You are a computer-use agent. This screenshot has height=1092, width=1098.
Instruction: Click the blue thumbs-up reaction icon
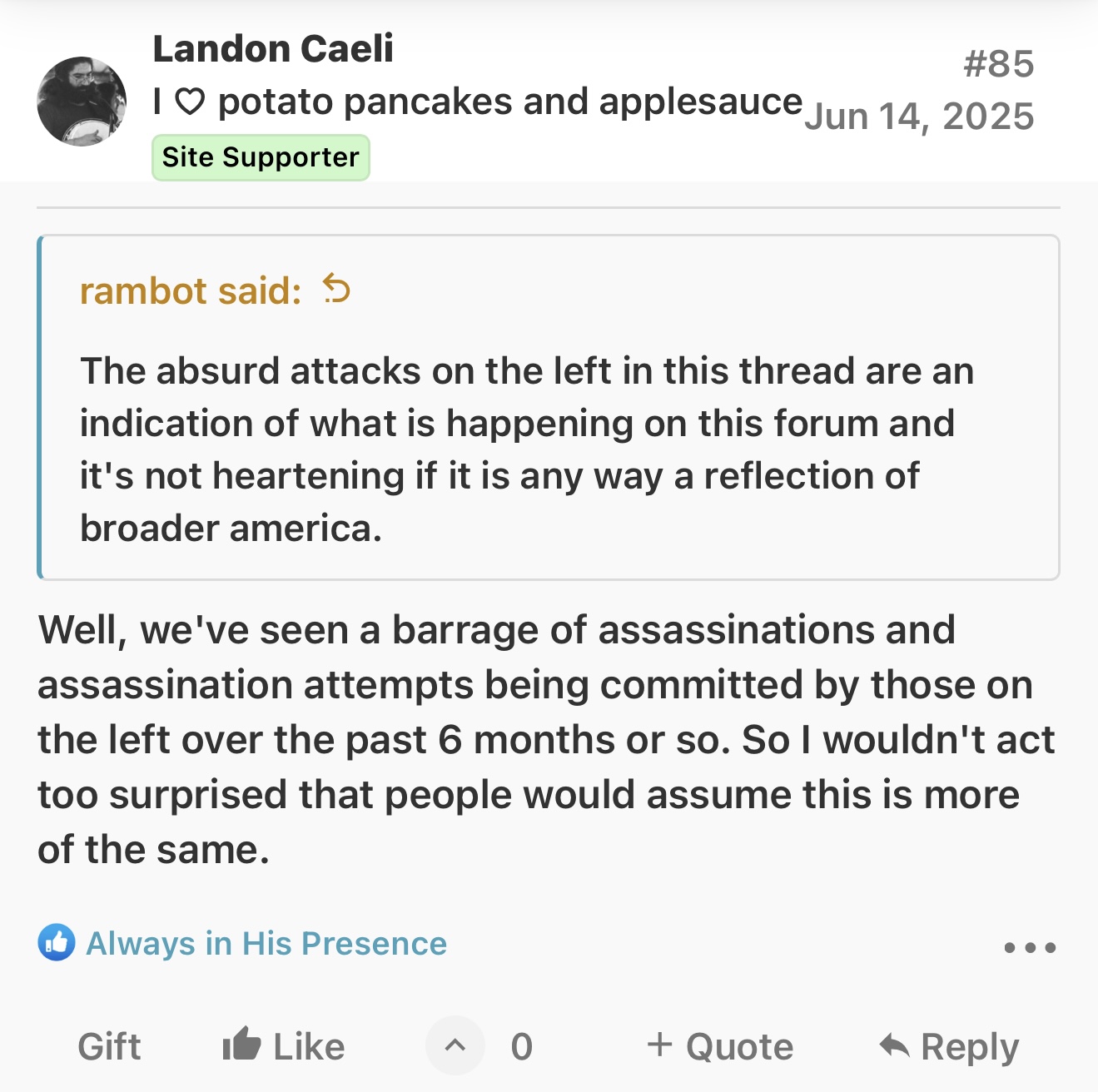pos(57,943)
